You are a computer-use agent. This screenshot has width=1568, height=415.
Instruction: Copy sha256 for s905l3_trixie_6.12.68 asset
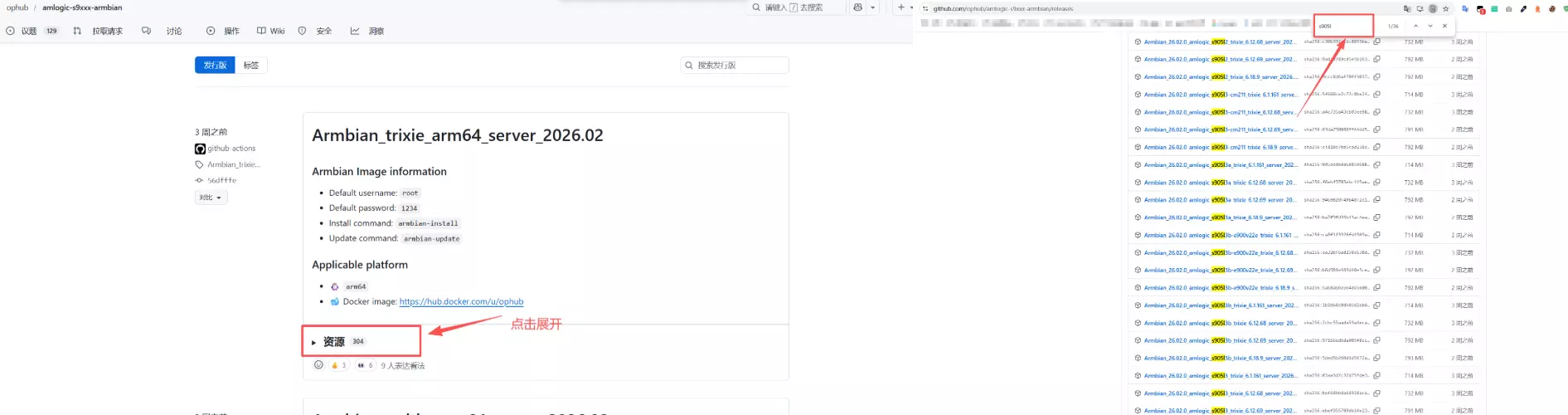pos(1376,393)
